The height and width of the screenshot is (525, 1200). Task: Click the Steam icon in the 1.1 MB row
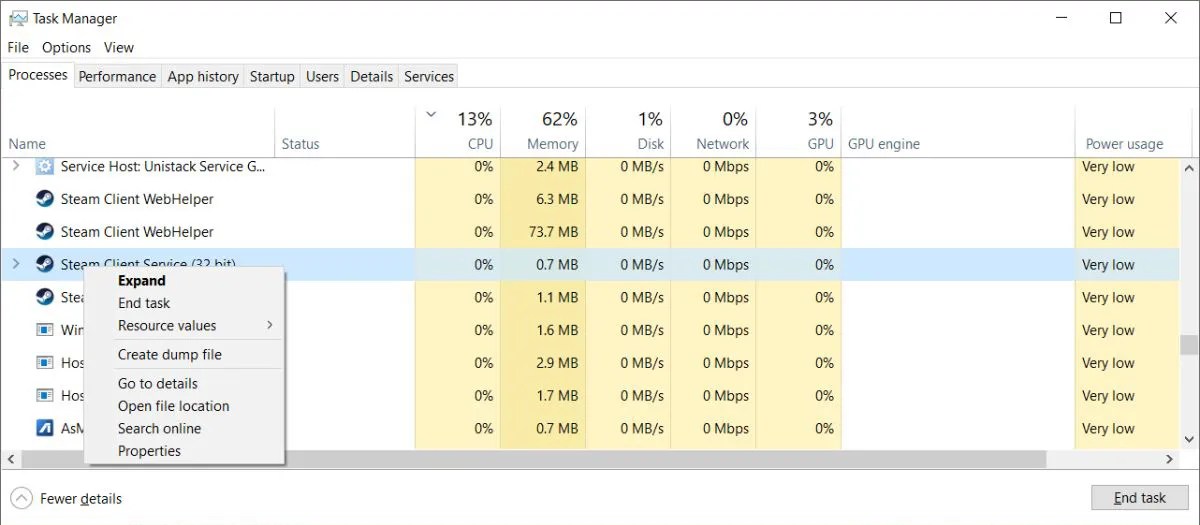(44, 297)
